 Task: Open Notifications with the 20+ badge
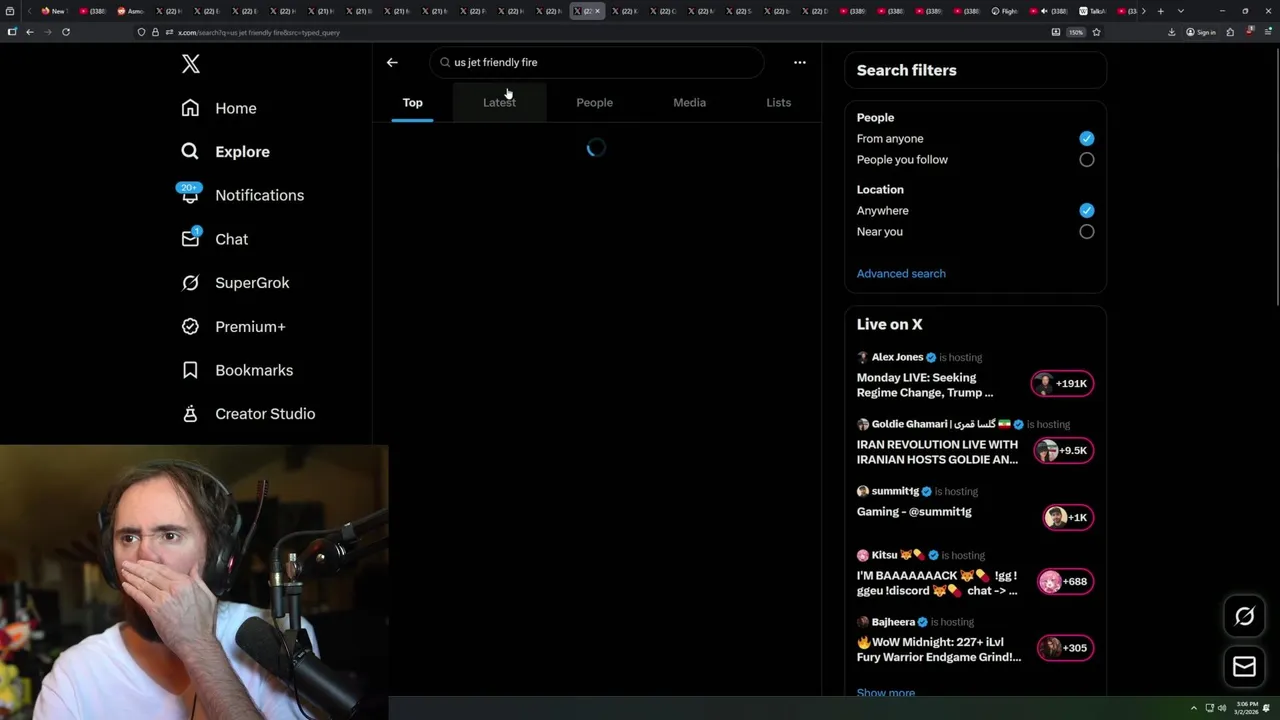pyautogui.click(x=242, y=195)
